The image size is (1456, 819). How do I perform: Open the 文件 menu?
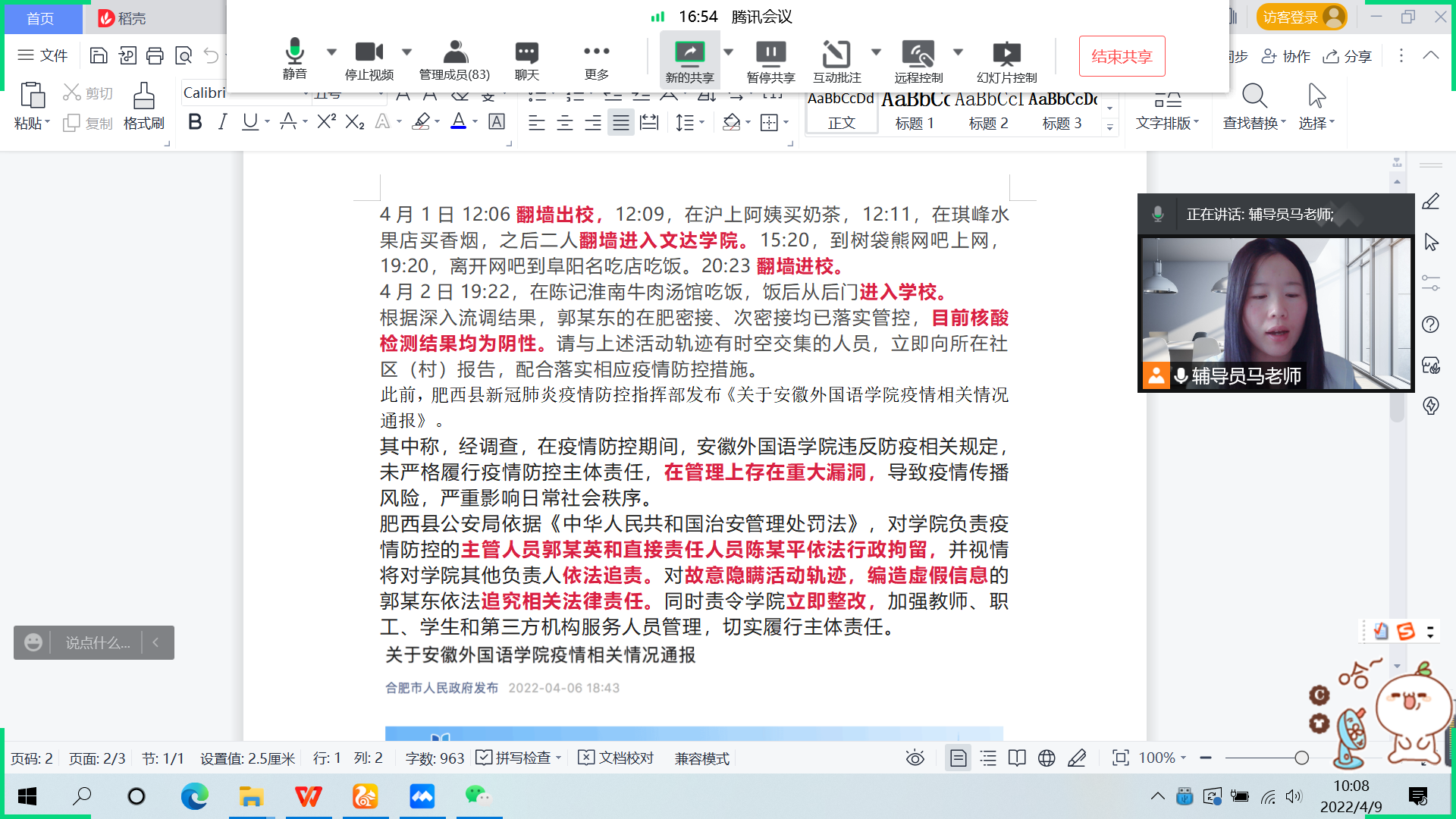coord(42,55)
